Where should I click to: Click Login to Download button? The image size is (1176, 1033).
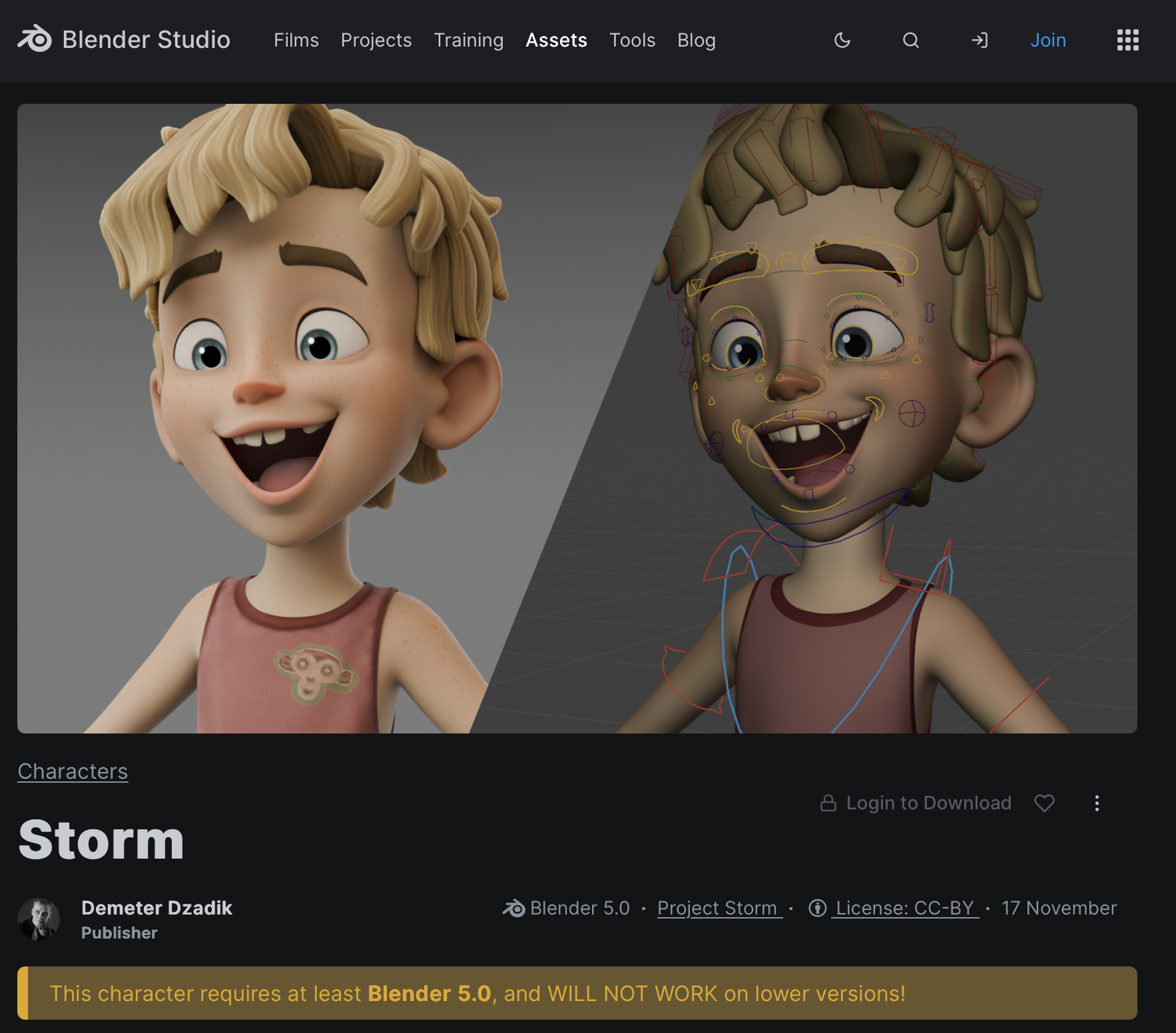pyautogui.click(x=916, y=803)
